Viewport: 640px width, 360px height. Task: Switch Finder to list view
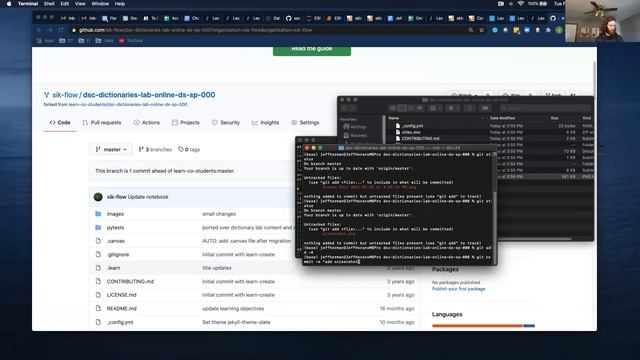pyautogui.click(x=402, y=108)
